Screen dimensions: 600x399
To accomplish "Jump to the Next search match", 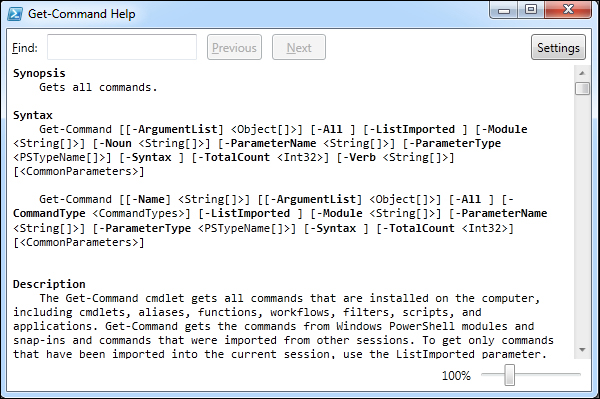I will click(x=299, y=47).
